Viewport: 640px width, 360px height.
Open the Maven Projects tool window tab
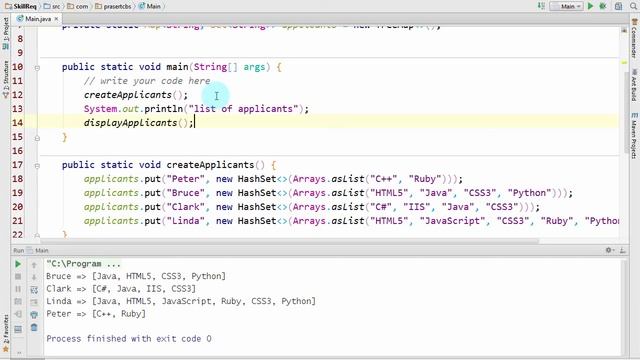coord(634,136)
